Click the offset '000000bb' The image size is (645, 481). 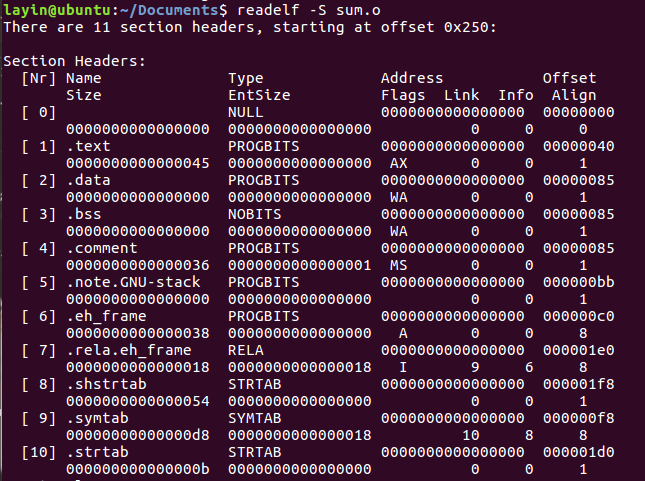click(578, 282)
